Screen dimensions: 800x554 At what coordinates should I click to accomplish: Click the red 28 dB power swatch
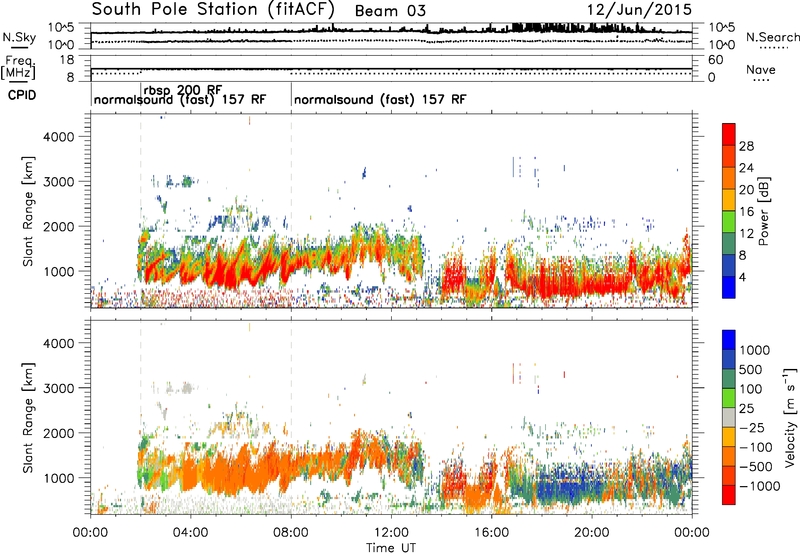[x=729, y=135]
